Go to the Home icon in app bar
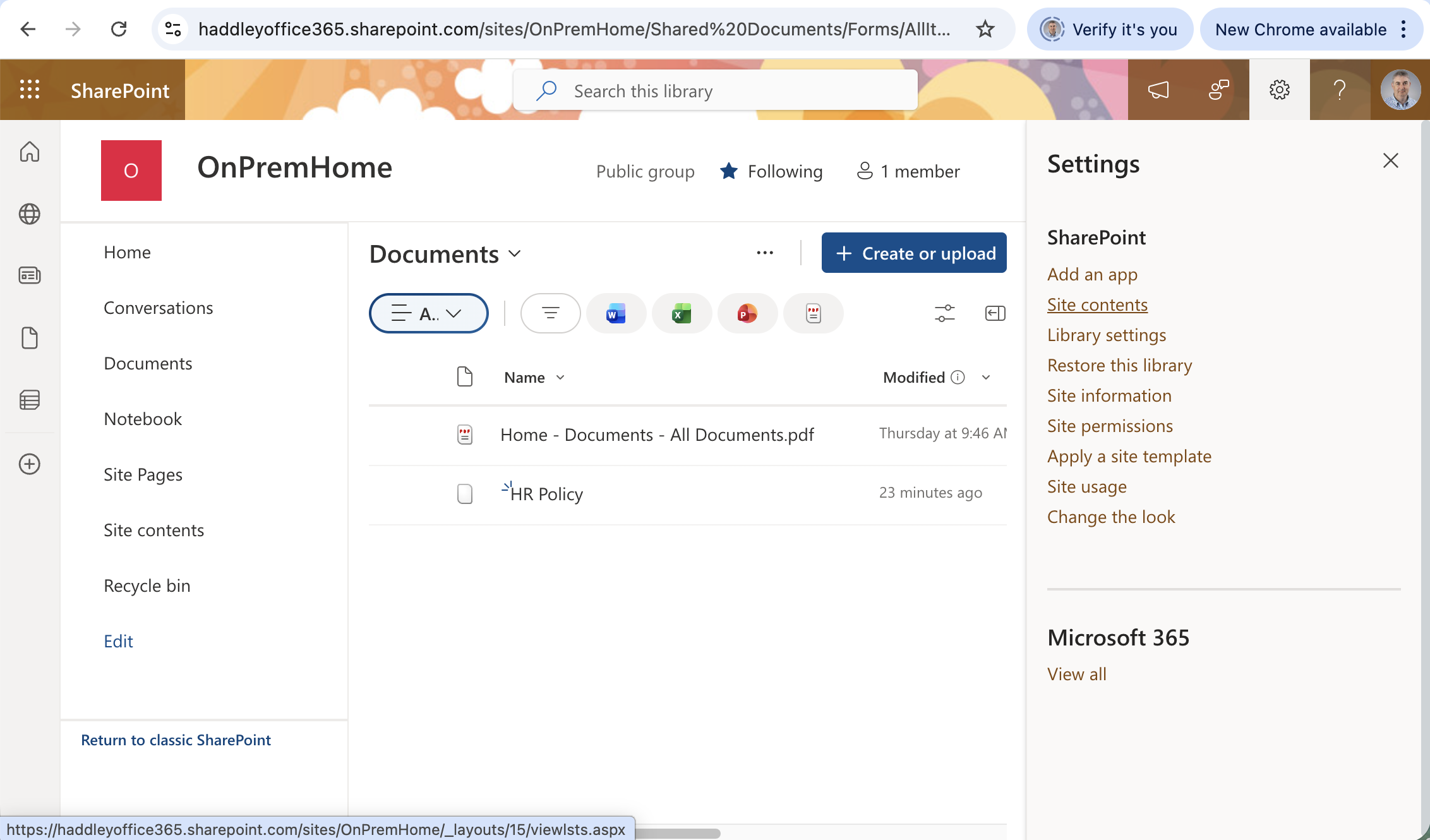The height and width of the screenshot is (840, 1430). point(30,152)
